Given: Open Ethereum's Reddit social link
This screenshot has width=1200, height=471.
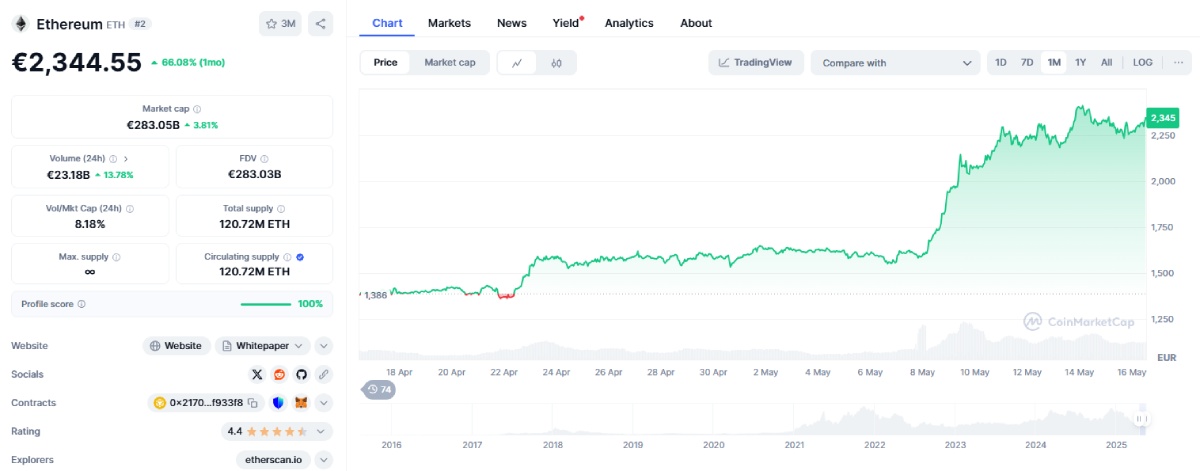Looking at the screenshot, I should [279, 374].
